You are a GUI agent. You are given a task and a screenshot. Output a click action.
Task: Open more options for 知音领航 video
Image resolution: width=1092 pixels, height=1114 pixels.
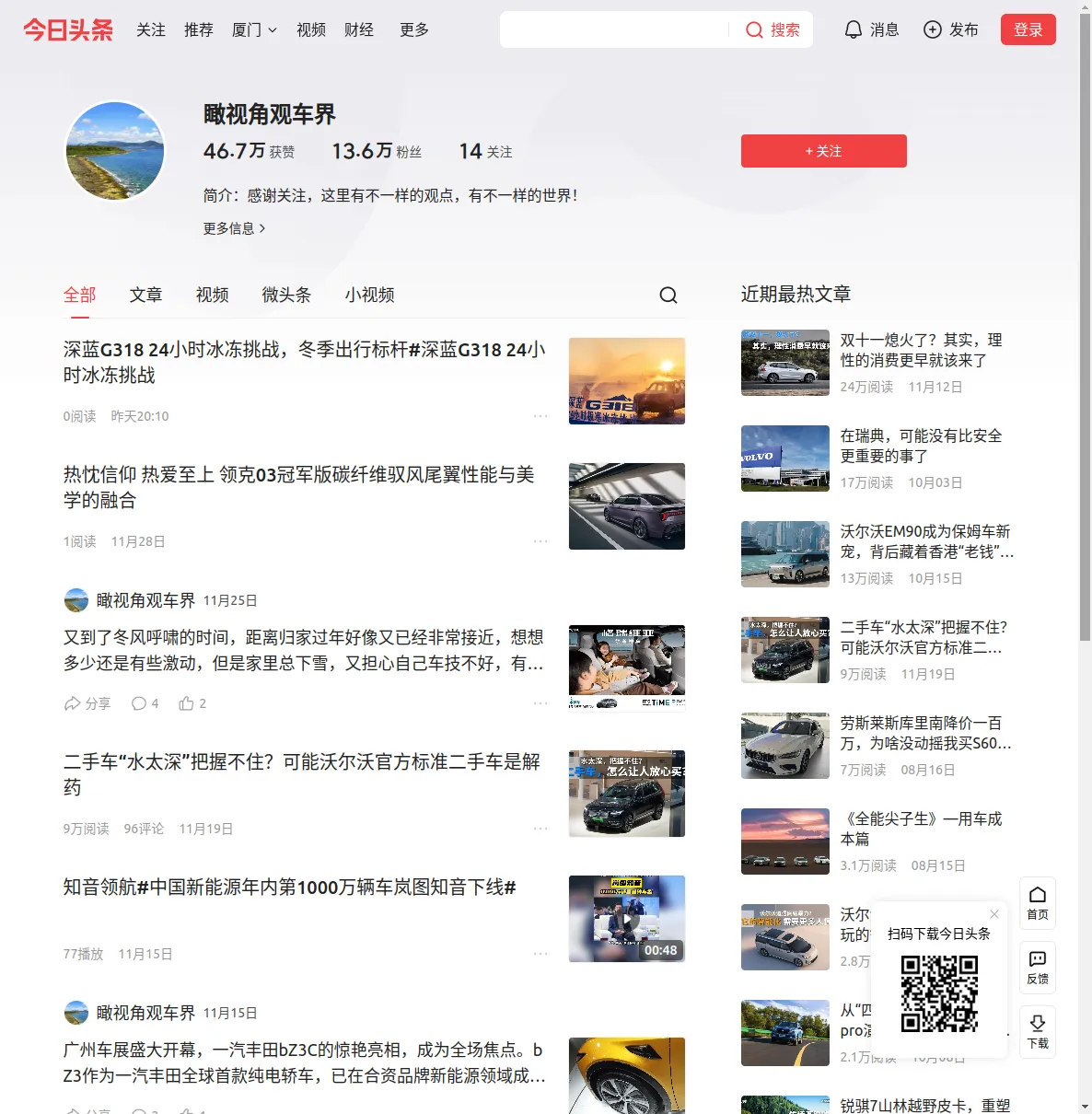[540, 954]
